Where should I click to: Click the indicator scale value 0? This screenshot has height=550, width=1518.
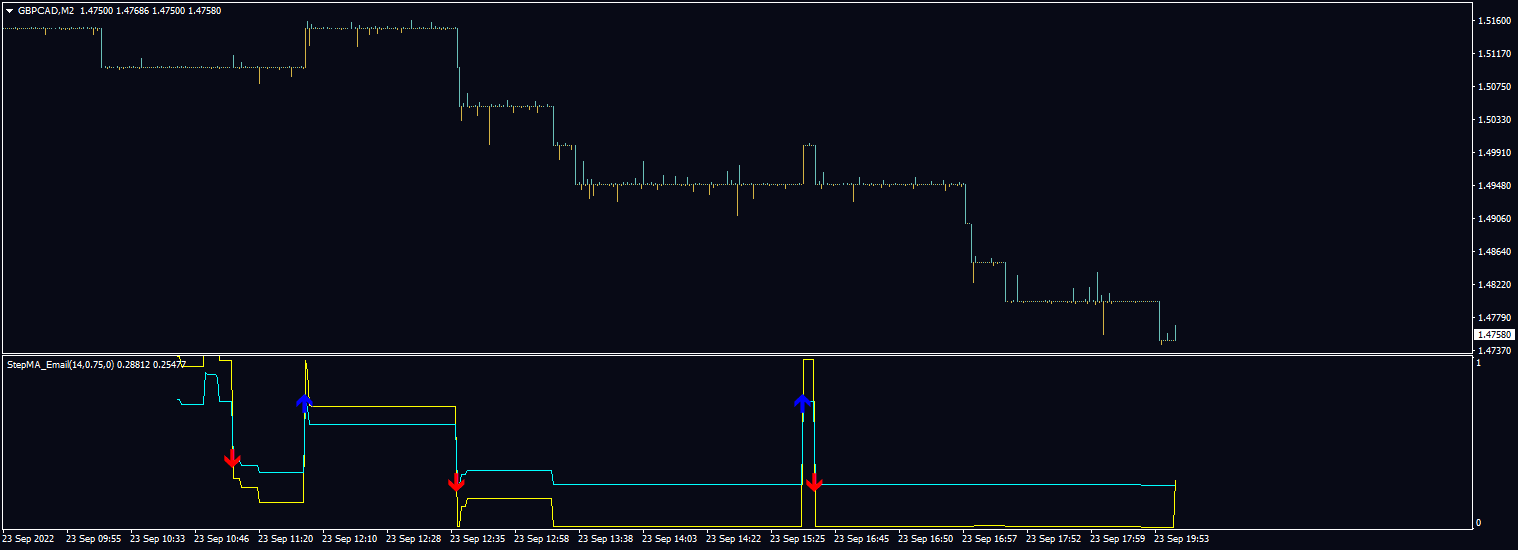[x=1480, y=523]
